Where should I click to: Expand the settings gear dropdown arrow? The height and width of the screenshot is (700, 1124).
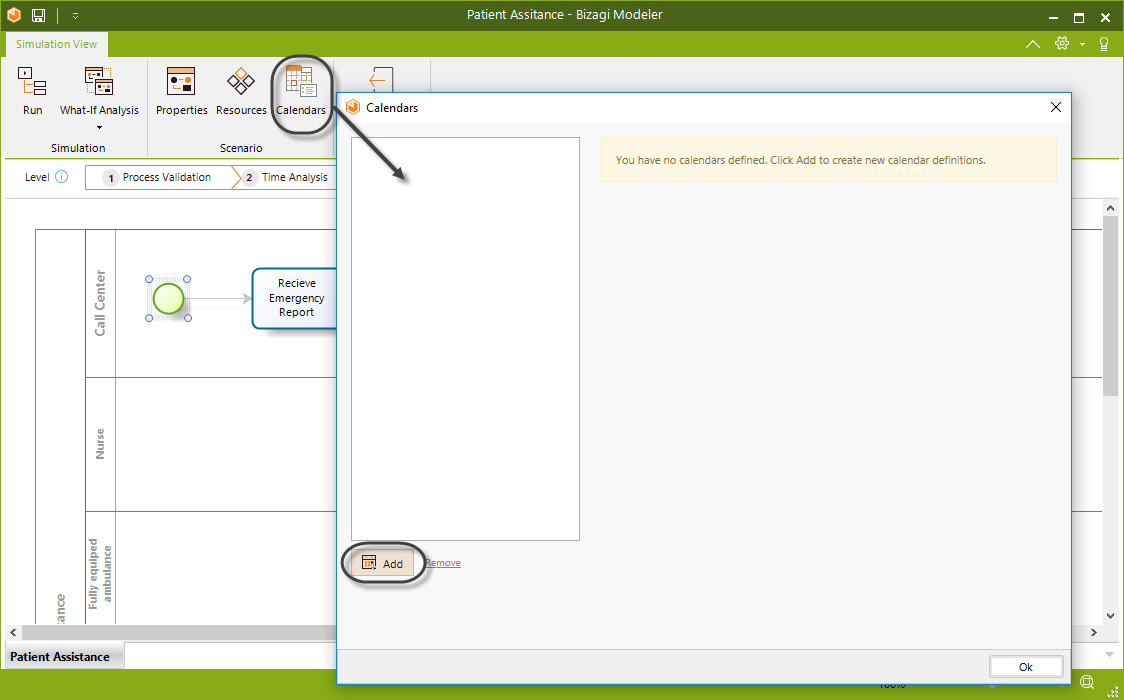point(1082,44)
